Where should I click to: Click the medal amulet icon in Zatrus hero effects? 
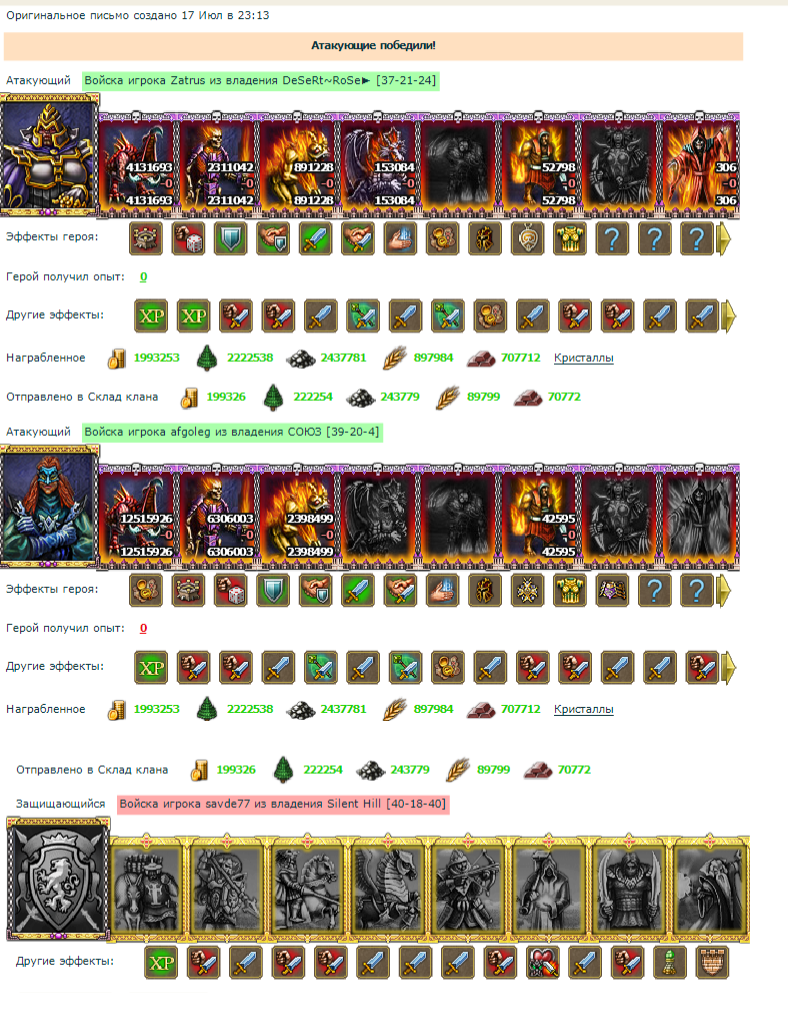tap(527, 238)
